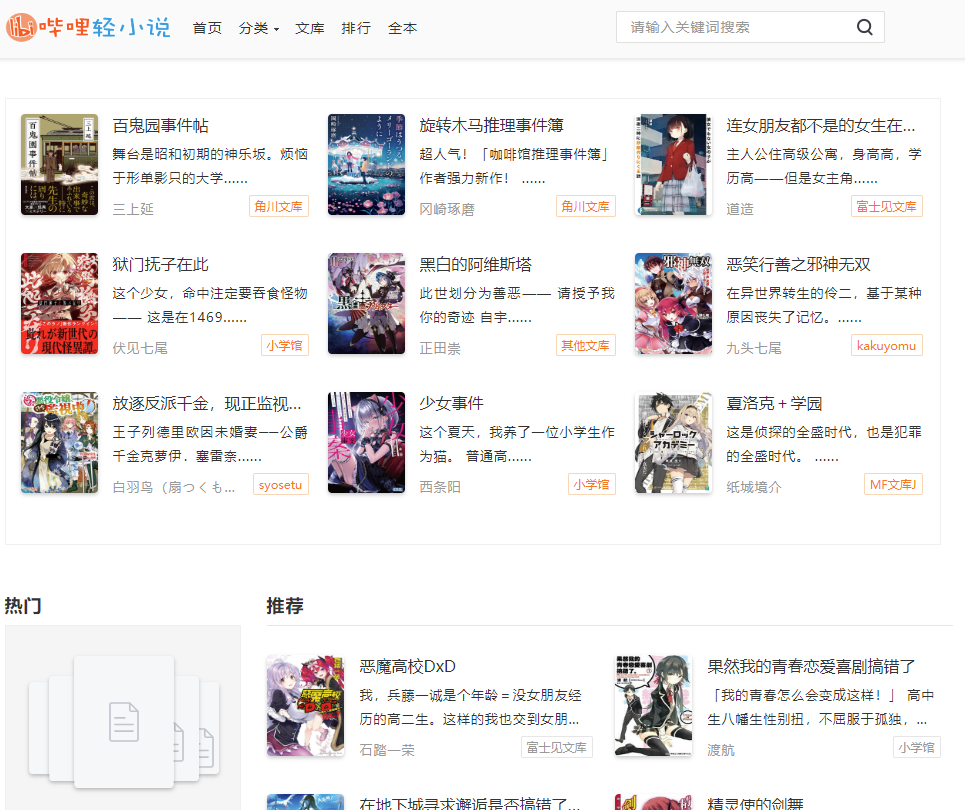
Task: Select the MF文库J tag
Action: [x=893, y=484]
